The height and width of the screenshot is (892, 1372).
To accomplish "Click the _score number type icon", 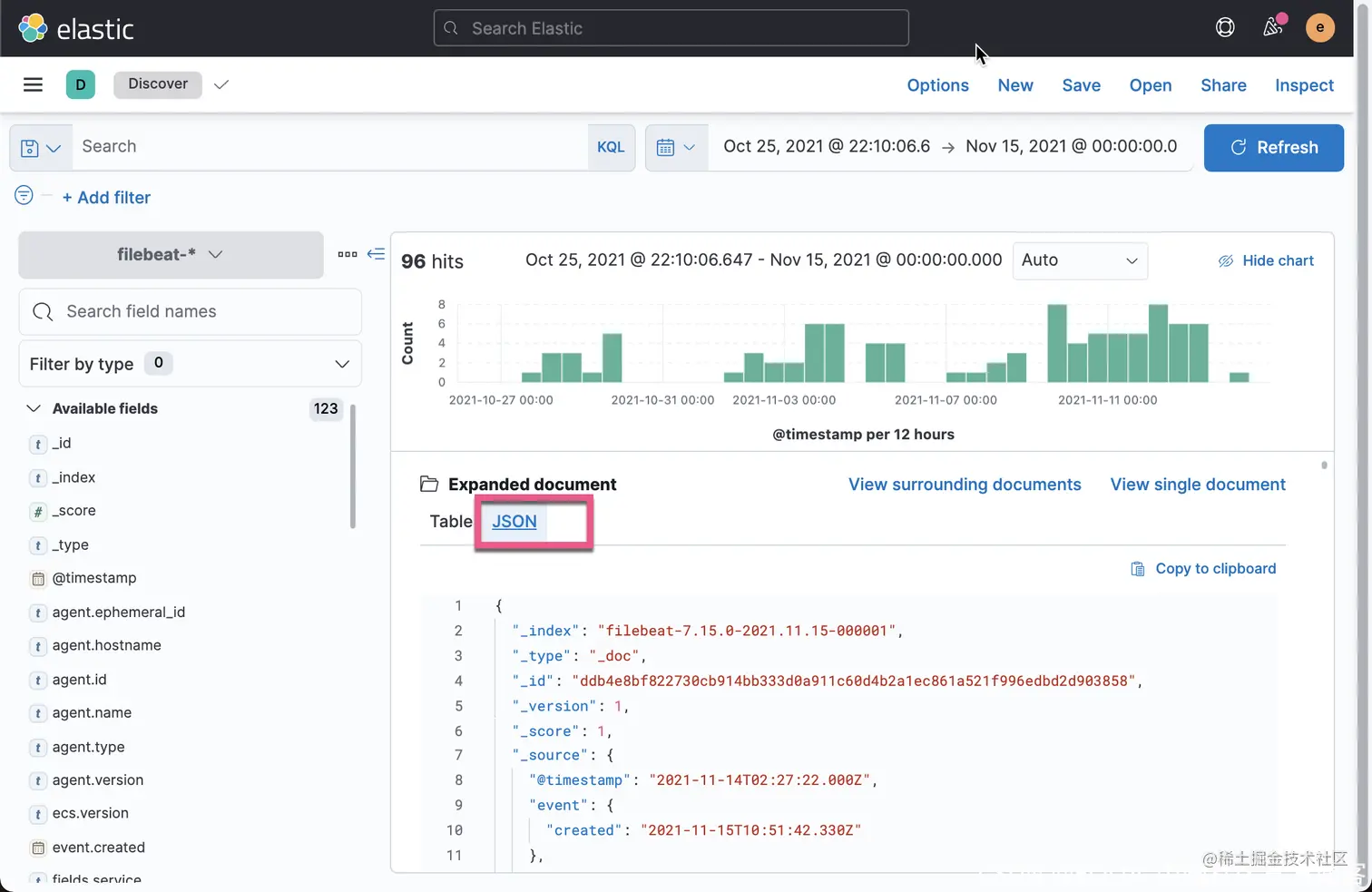I will click(x=38, y=512).
